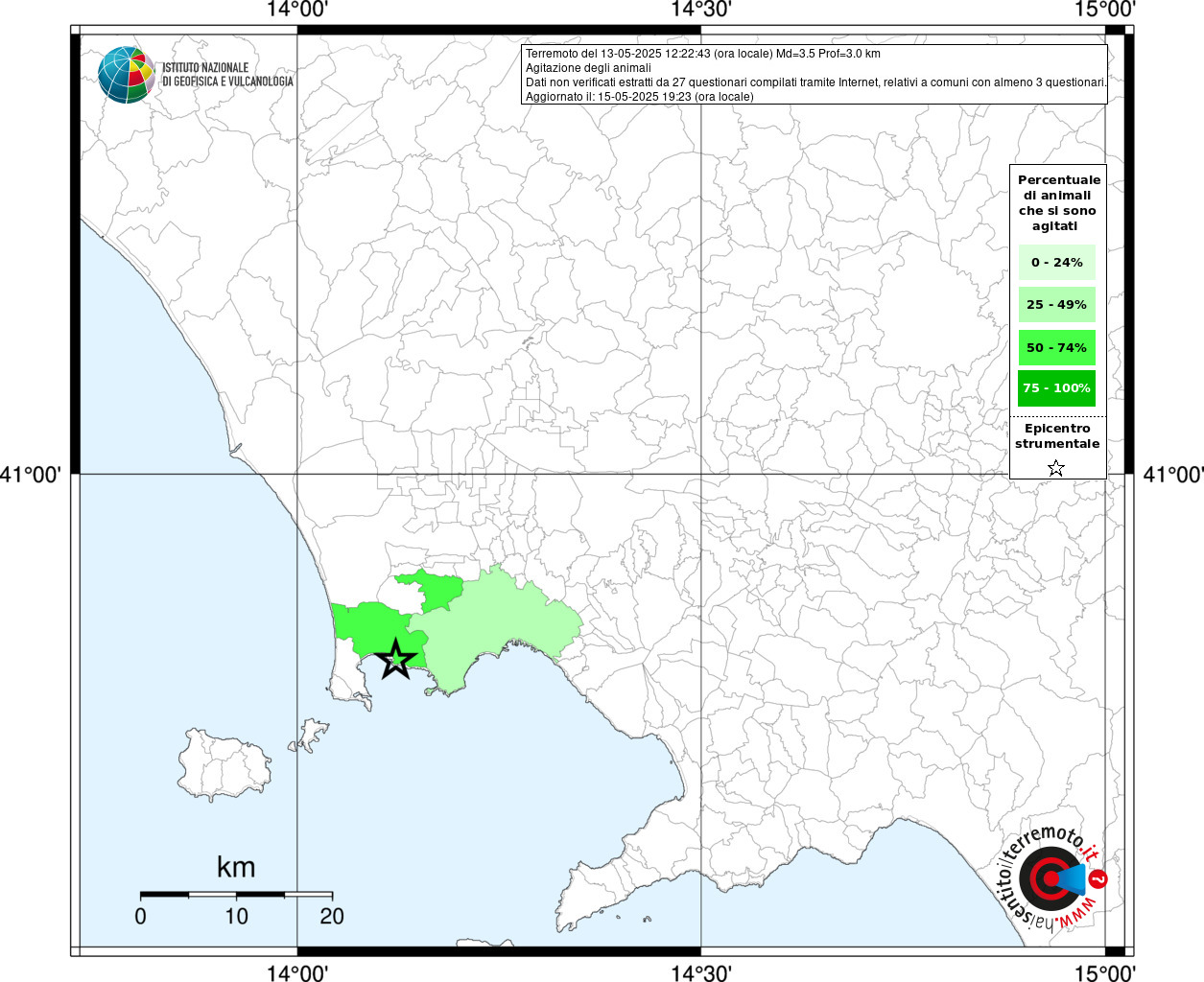The width and height of the screenshot is (1204, 982).
Task: Click the 'km' scale bar label
Action: [236, 867]
